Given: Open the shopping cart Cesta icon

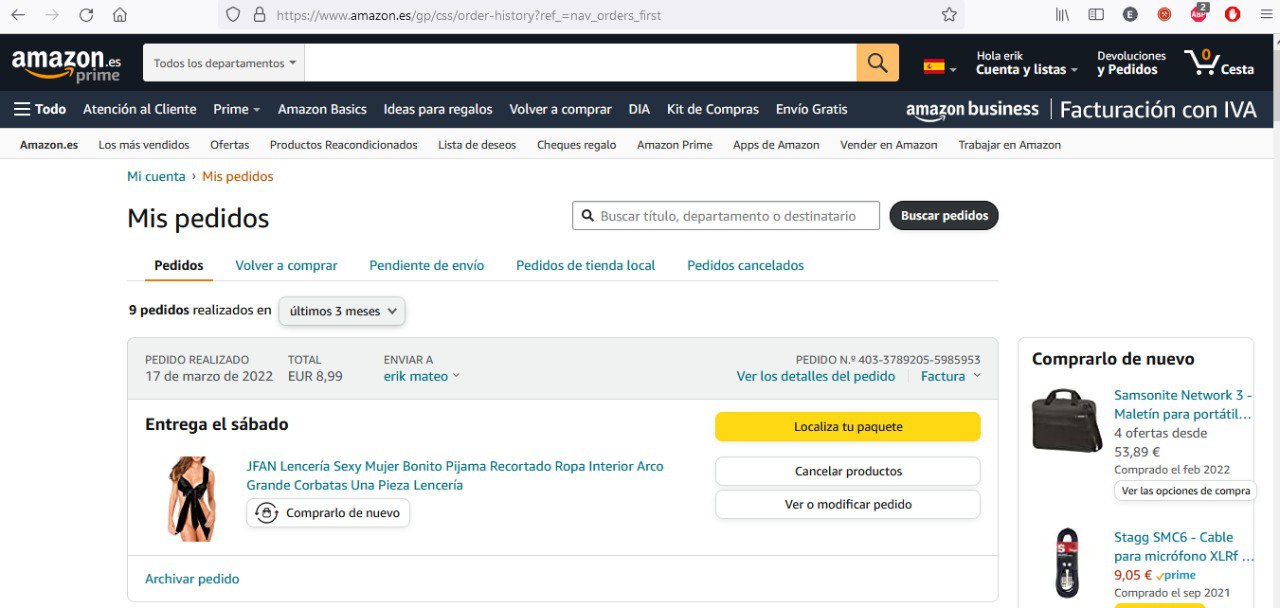Looking at the screenshot, I should (1218, 63).
